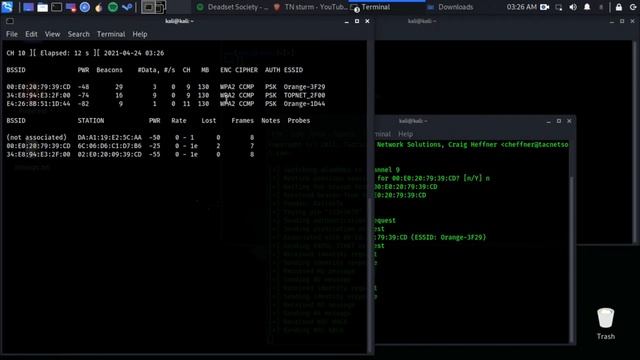Click station DA:A1:19:E2:5C:AA

(x=109, y=138)
